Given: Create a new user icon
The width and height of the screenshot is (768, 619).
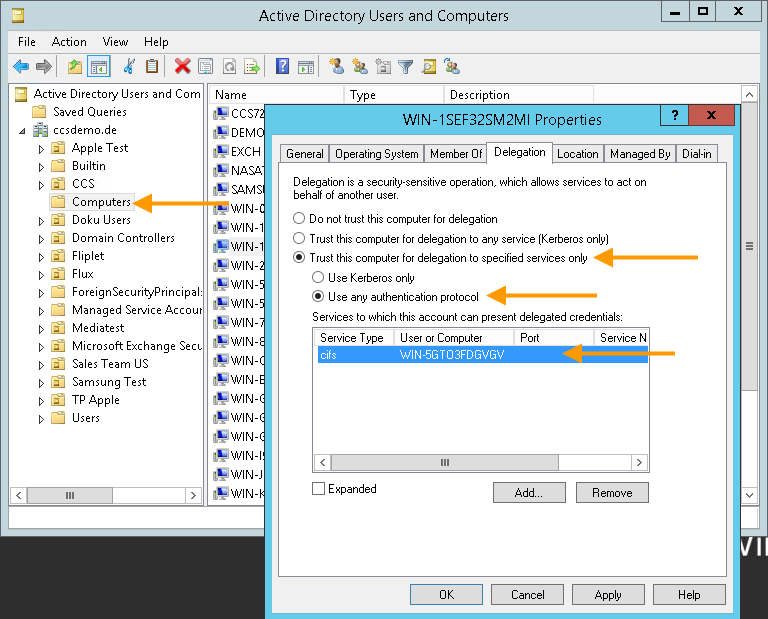Looking at the screenshot, I should tap(336, 66).
